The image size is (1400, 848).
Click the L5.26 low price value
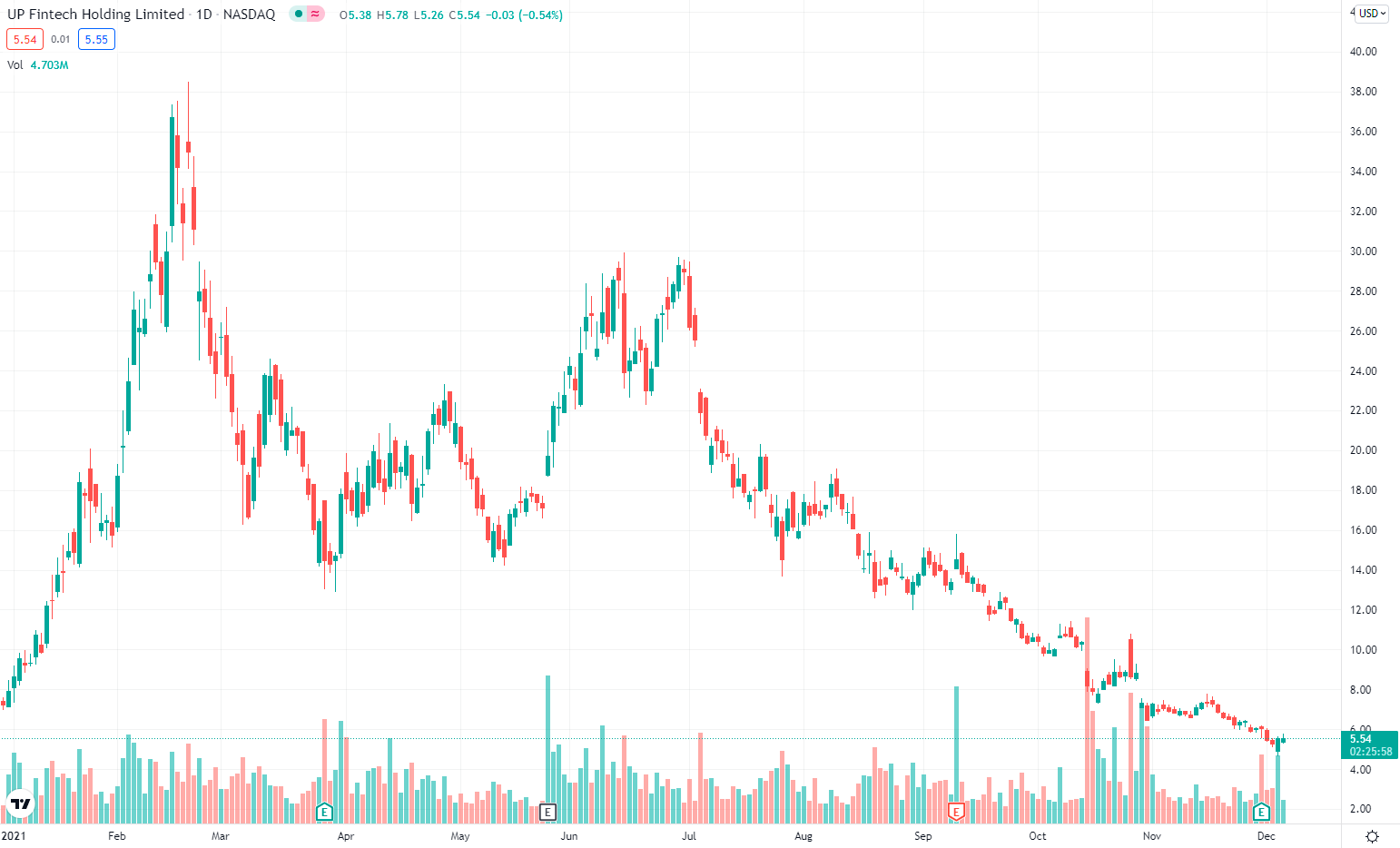(x=429, y=15)
